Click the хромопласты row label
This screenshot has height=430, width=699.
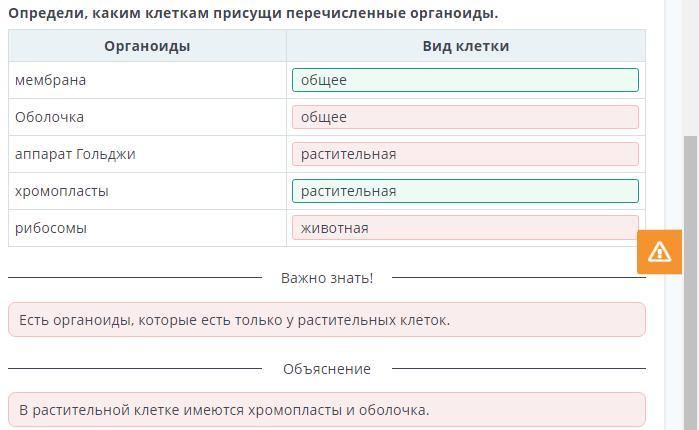(x=62, y=191)
